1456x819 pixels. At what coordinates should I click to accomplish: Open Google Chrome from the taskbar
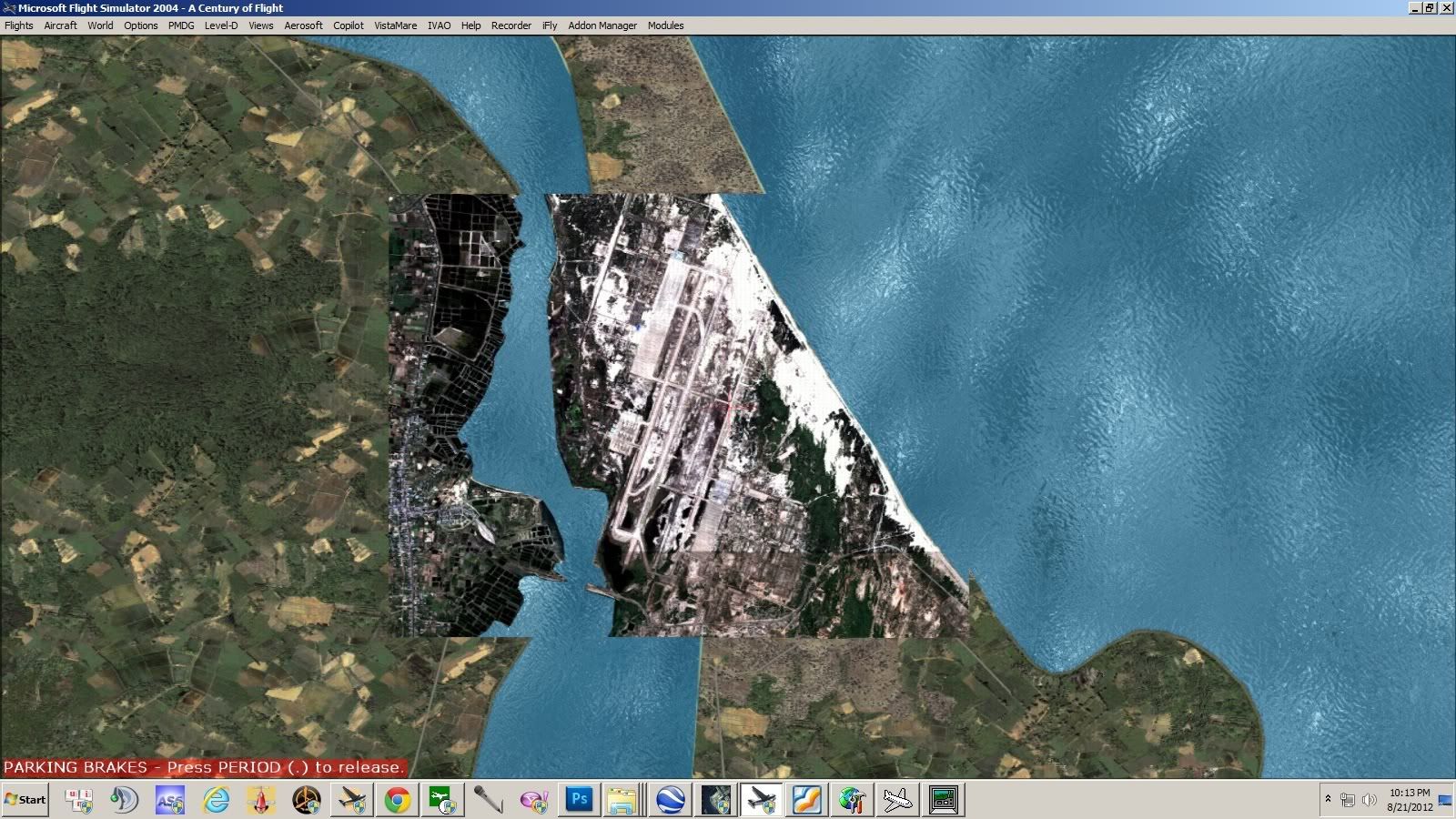(396, 801)
